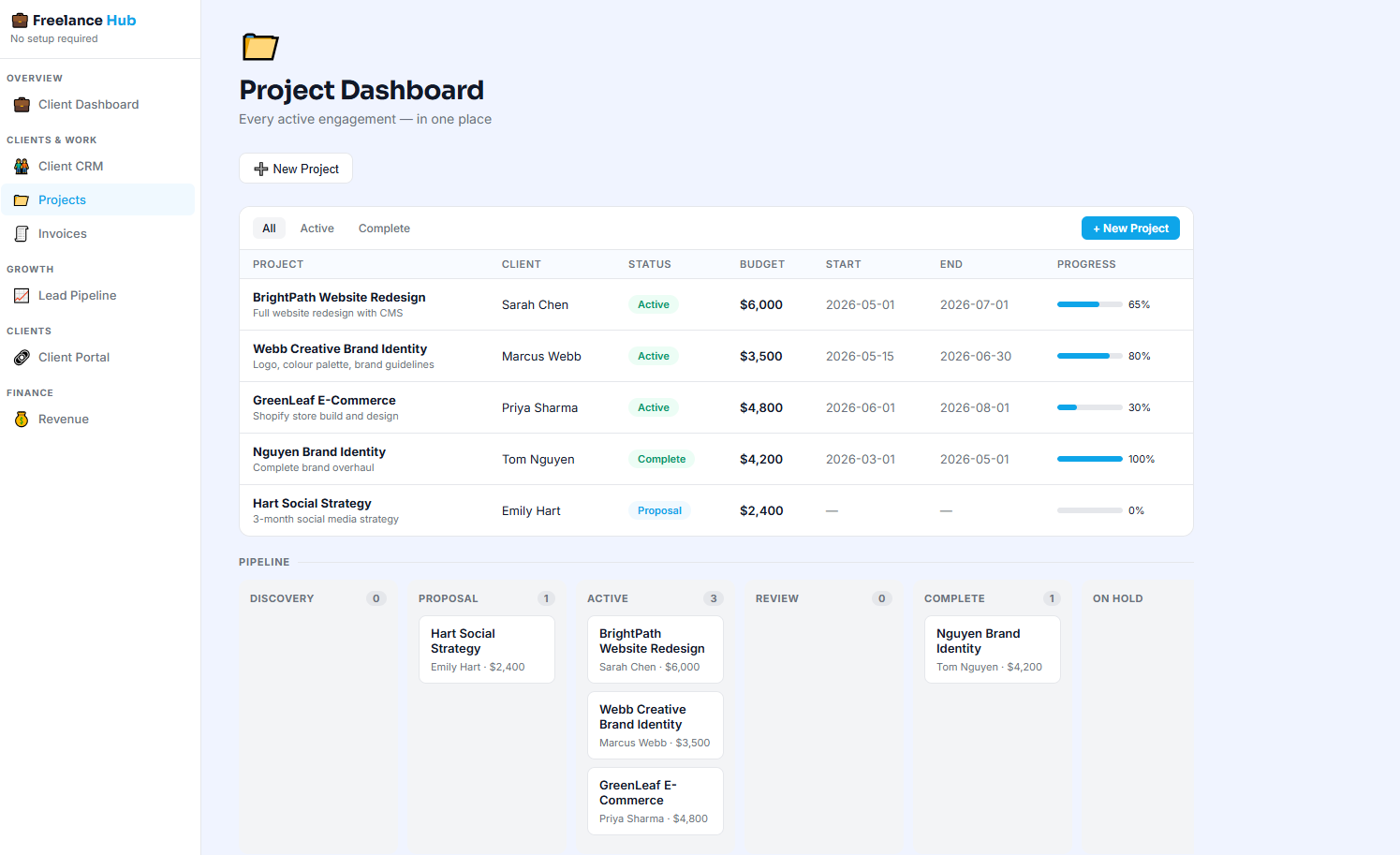
Task: Click the $2,400 budget cell in table
Action: 761,510
